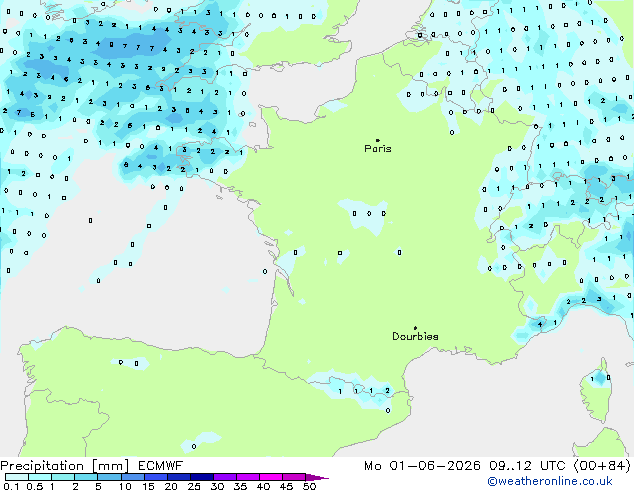Pick legend swatch between 10 and 15
634x490 pixels.
tap(132, 477)
